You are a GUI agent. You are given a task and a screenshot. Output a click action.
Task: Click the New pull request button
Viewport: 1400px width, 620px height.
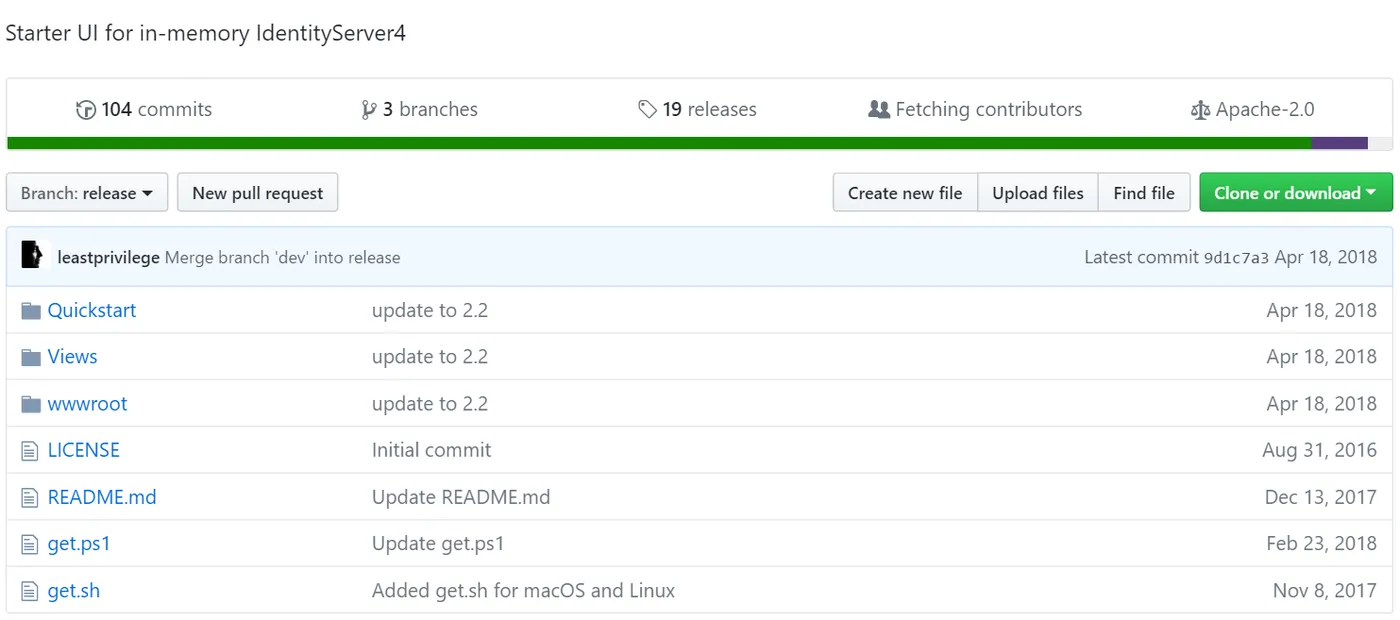pyautogui.click(x=258, y=193)
